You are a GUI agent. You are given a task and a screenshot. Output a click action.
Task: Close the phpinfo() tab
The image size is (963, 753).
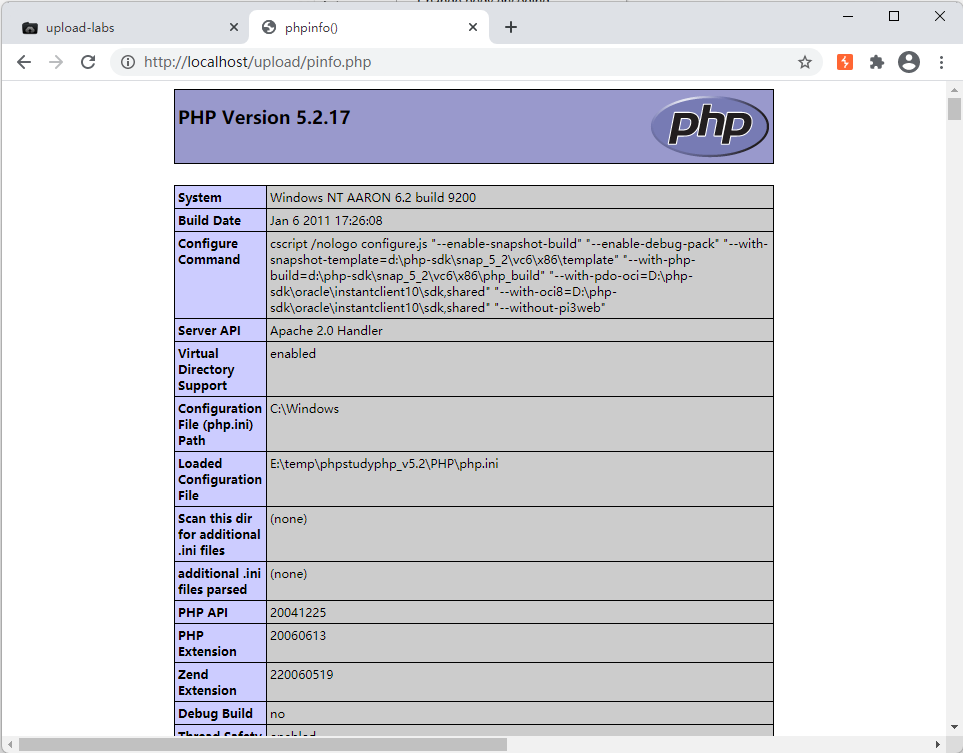474,27
